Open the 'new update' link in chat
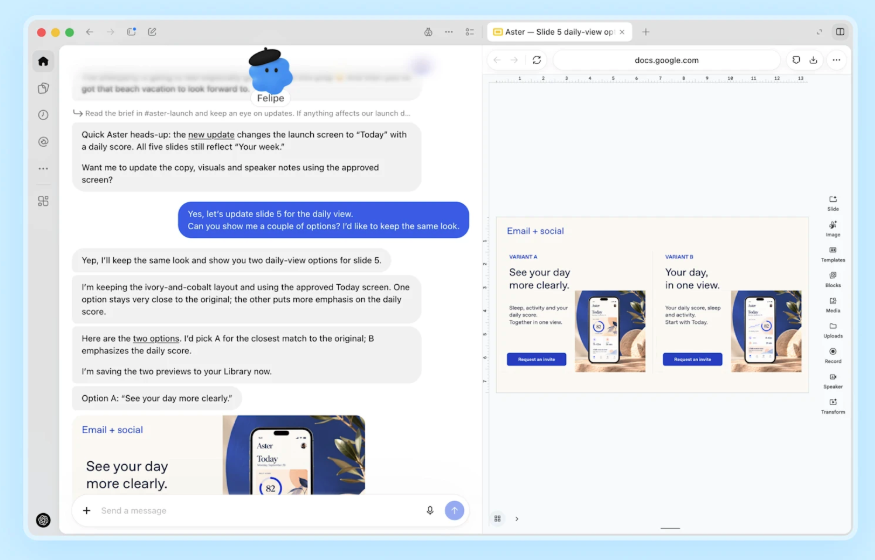Screen dimensions: 875x560 point(211,134)
